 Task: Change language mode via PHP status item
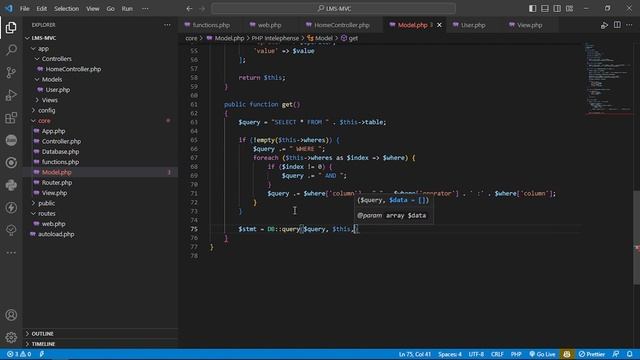tap(516, 354)
